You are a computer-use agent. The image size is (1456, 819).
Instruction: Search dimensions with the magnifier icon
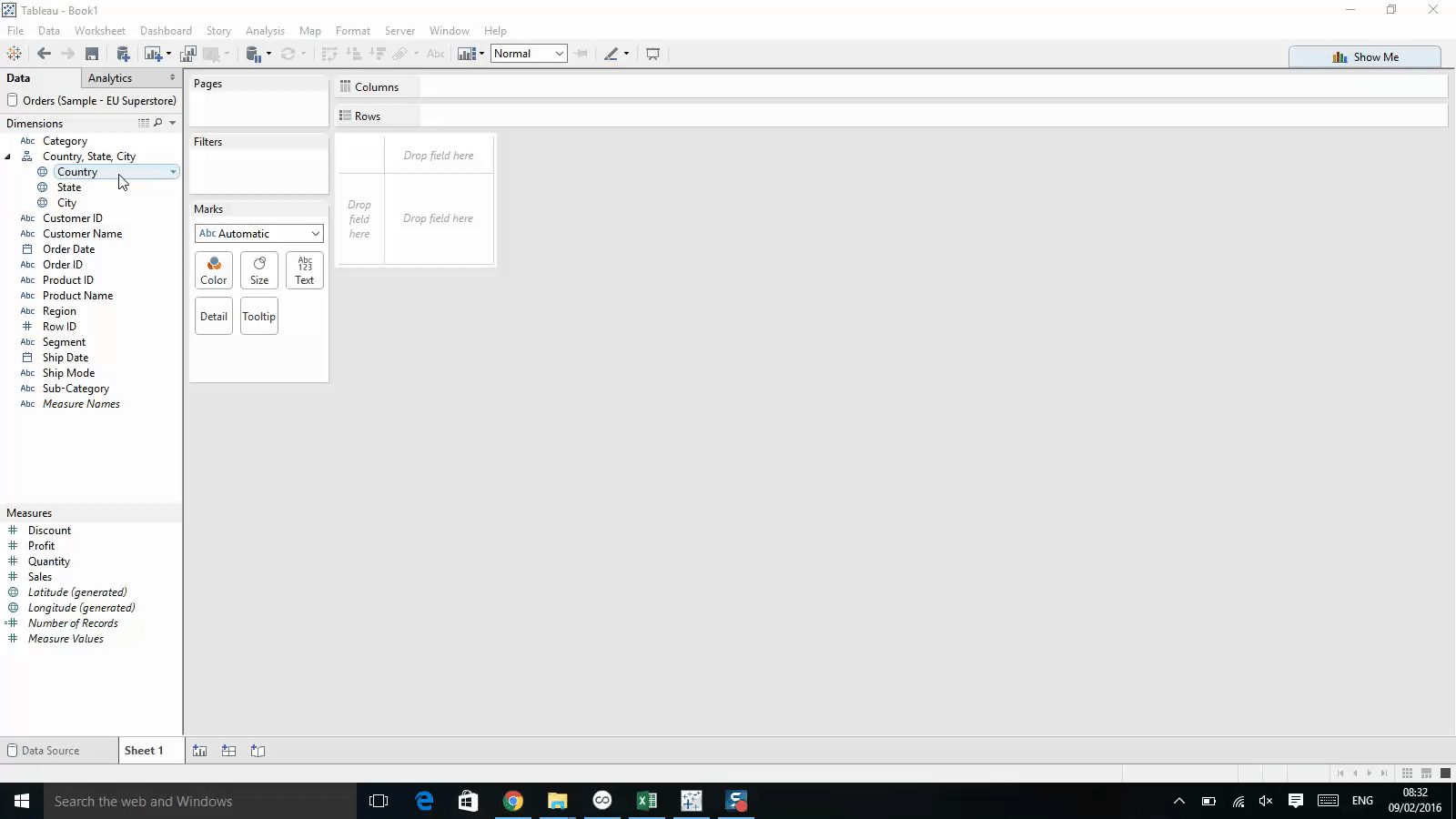[x=158, y=123]
